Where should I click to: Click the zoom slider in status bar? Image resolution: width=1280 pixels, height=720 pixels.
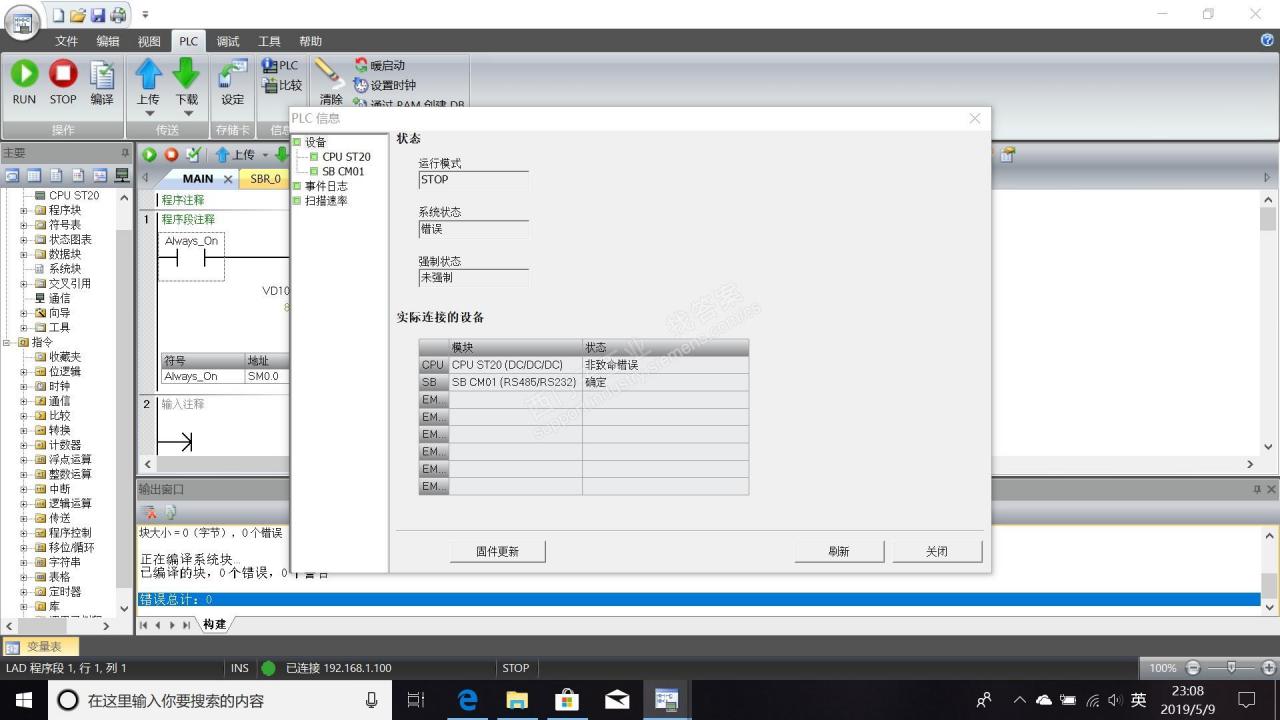[x=1232, y=668]
